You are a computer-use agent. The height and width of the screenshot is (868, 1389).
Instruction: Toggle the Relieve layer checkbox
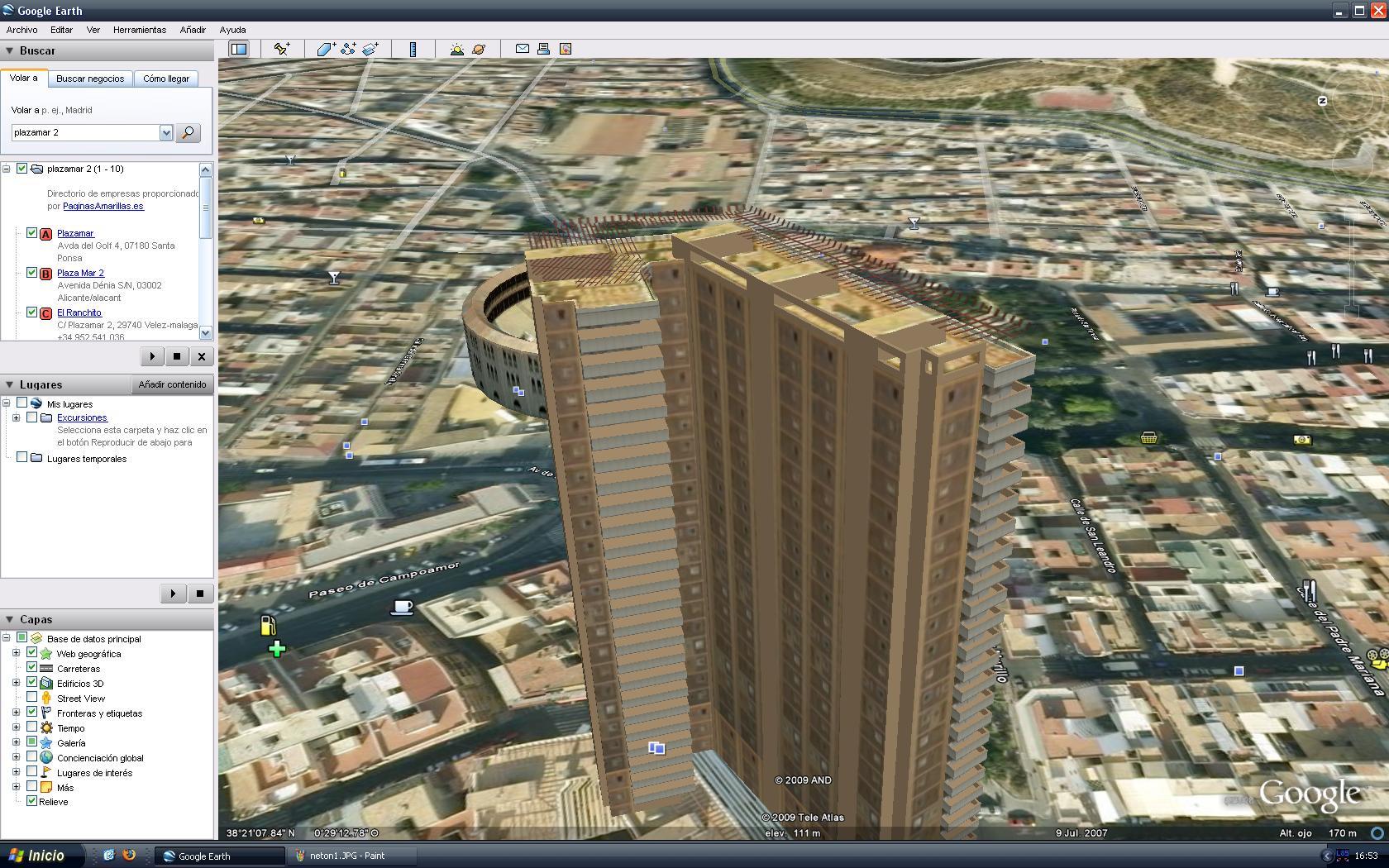click(x=32, y=801)
